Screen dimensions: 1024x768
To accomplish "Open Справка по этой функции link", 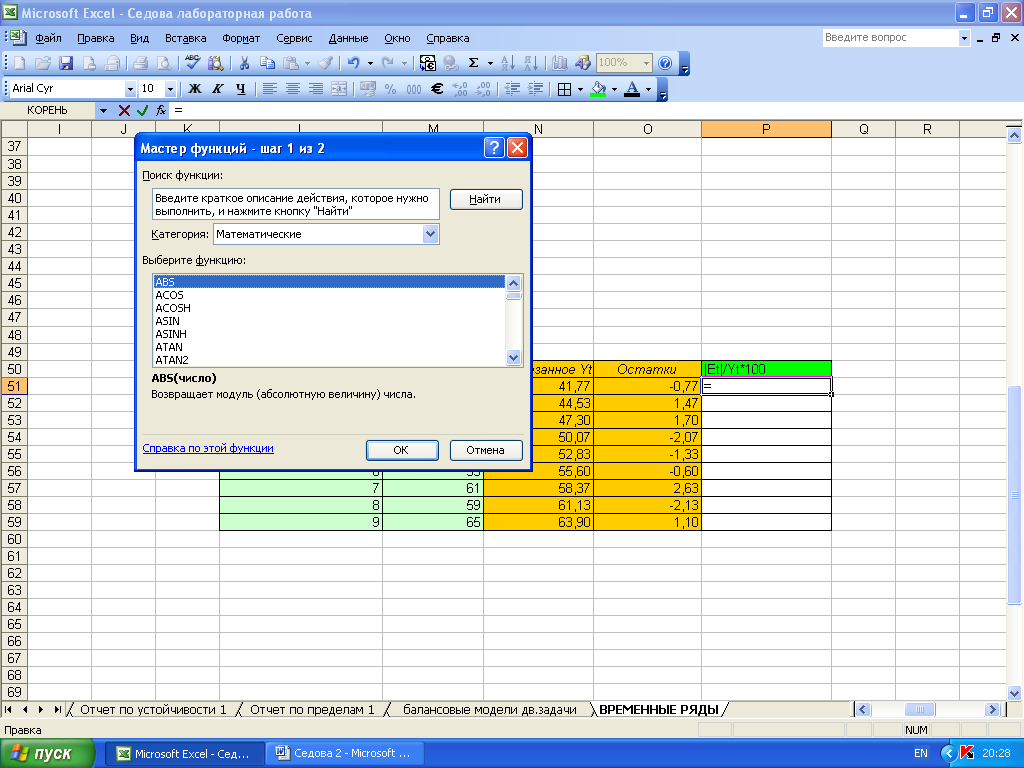I will click(208, 448).
